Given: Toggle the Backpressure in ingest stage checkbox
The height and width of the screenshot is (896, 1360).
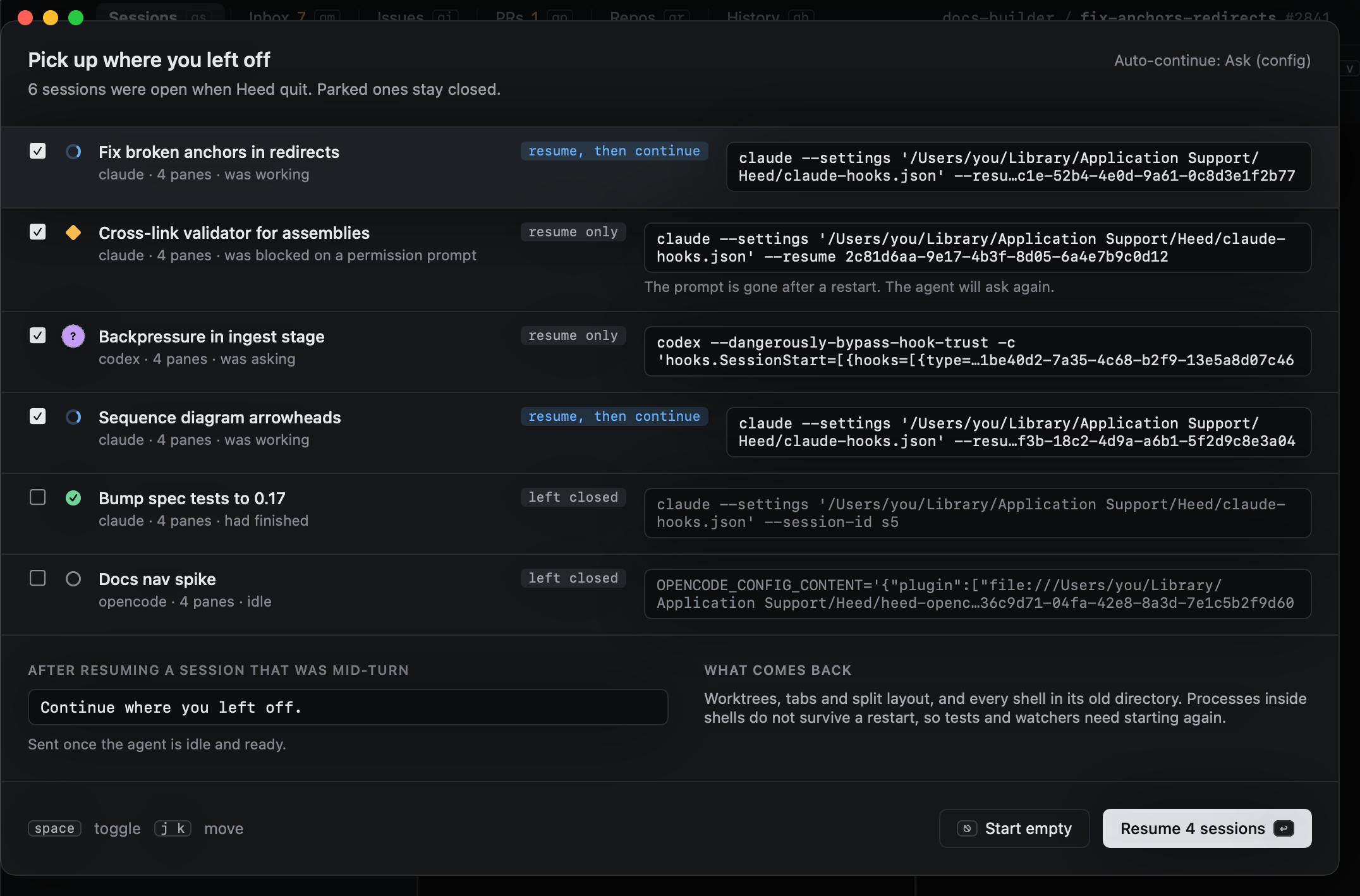Looking at the screenshot, I should click(x=38, y=336).
